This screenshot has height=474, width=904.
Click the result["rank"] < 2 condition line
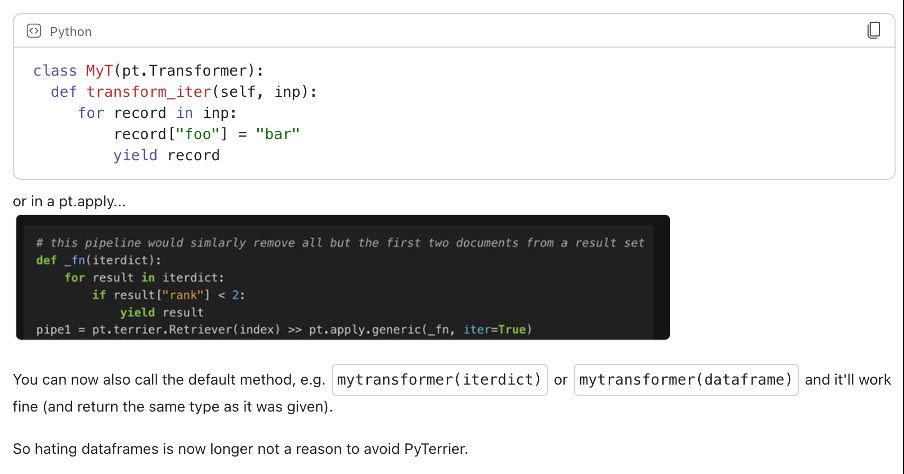pos(168,295)
